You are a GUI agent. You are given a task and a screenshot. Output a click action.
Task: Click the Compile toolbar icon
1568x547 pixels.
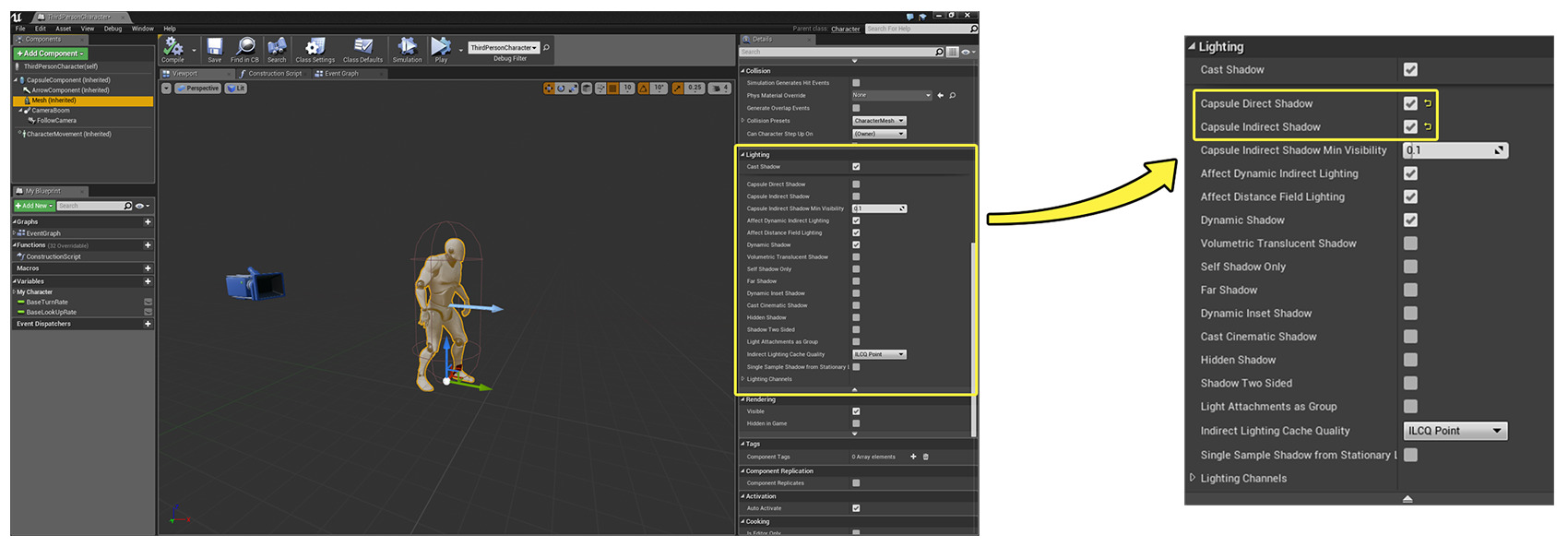click(173, 46)
